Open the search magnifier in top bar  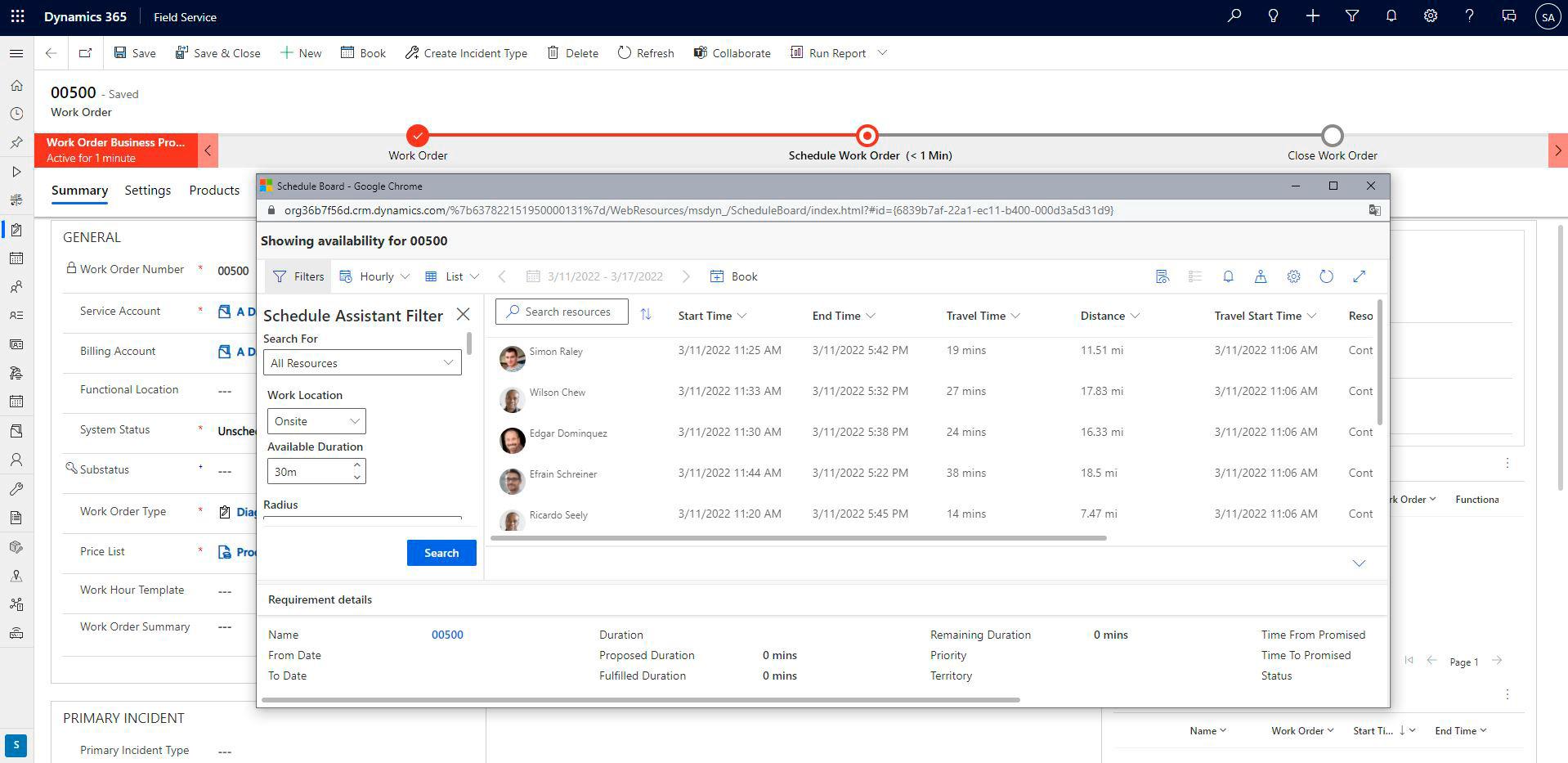[1234, 16]
